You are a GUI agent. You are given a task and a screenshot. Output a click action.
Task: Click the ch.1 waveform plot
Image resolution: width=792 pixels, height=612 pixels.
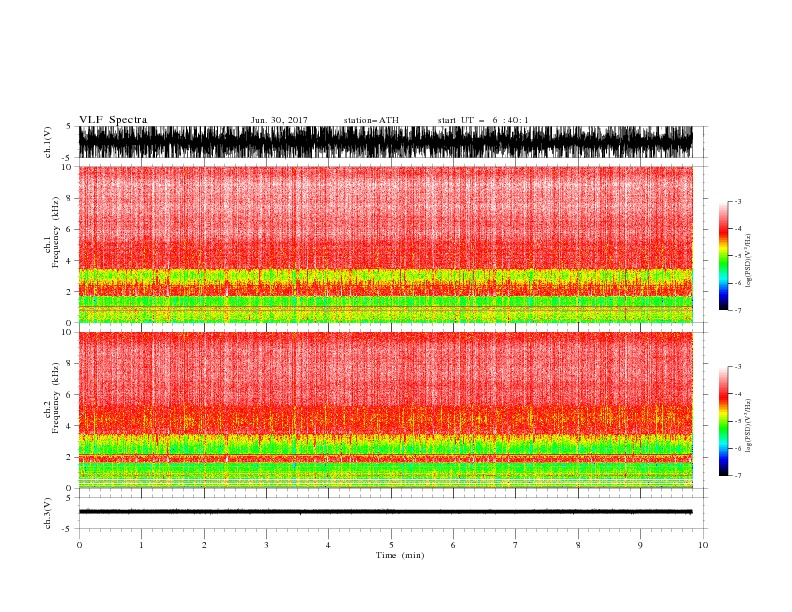point(385,142)
